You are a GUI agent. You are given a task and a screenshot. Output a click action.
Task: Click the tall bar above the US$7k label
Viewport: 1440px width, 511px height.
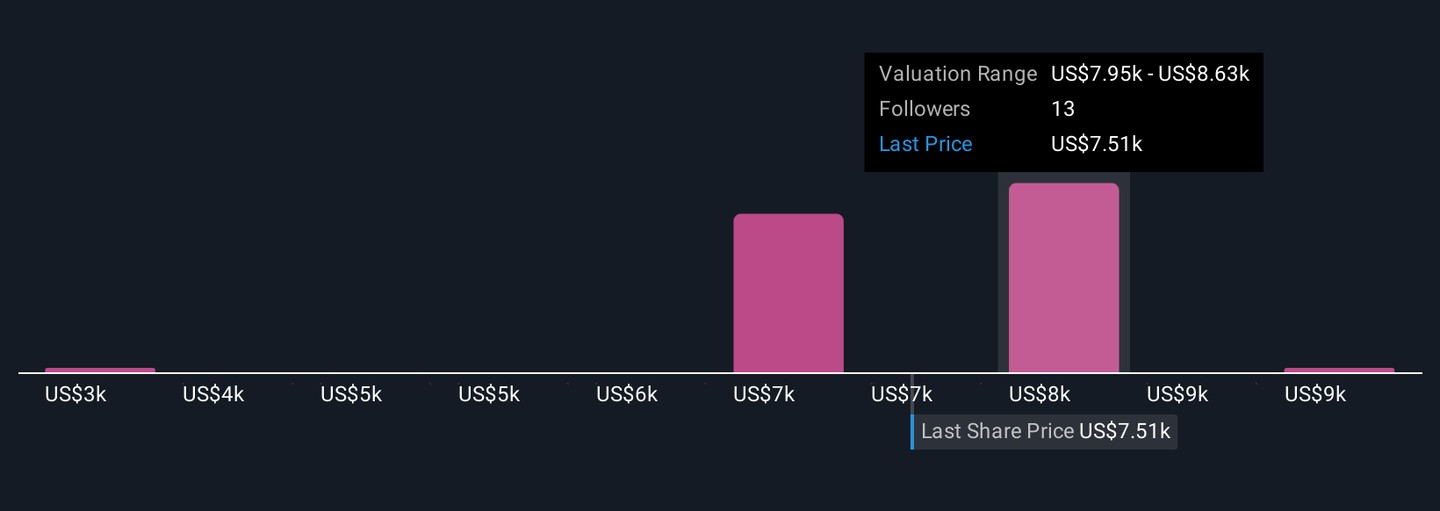coord(788,293)
